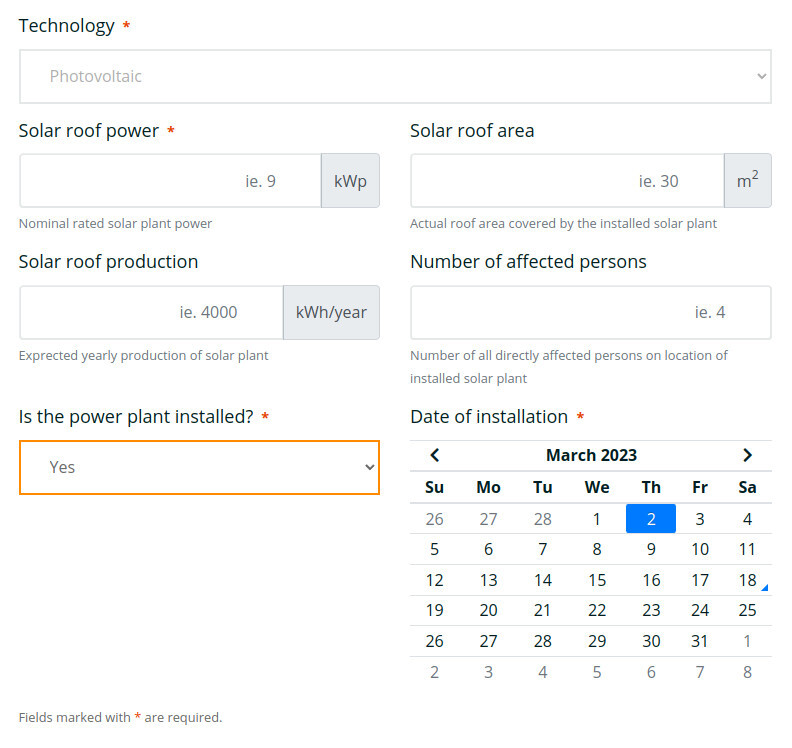Click the Solar roof production field
792x748 pixels.
151,312
